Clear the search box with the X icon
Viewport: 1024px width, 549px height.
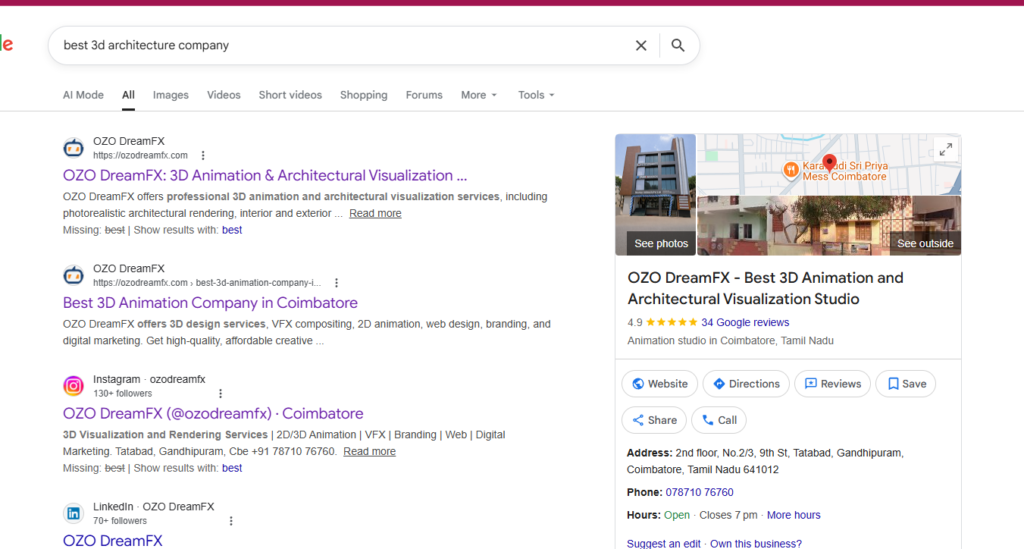[x=641, y=45]
